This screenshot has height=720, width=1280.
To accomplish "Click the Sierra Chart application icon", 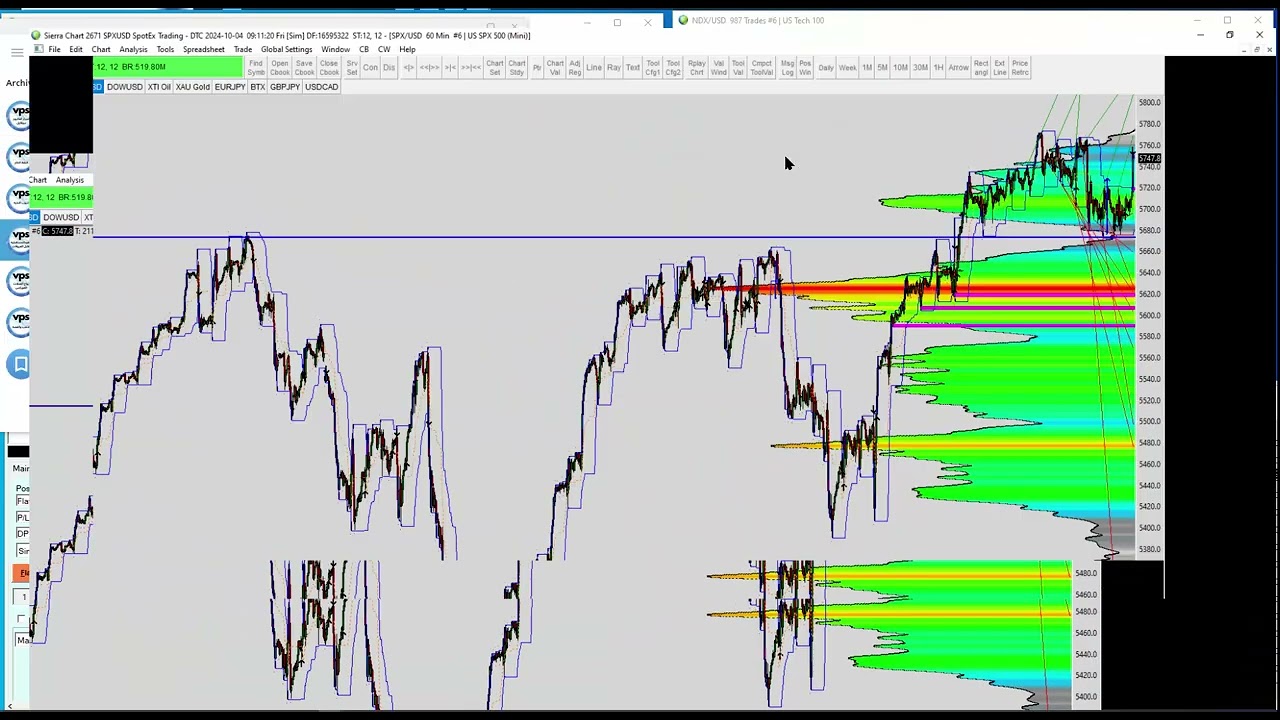I will [x=36, y=35].
